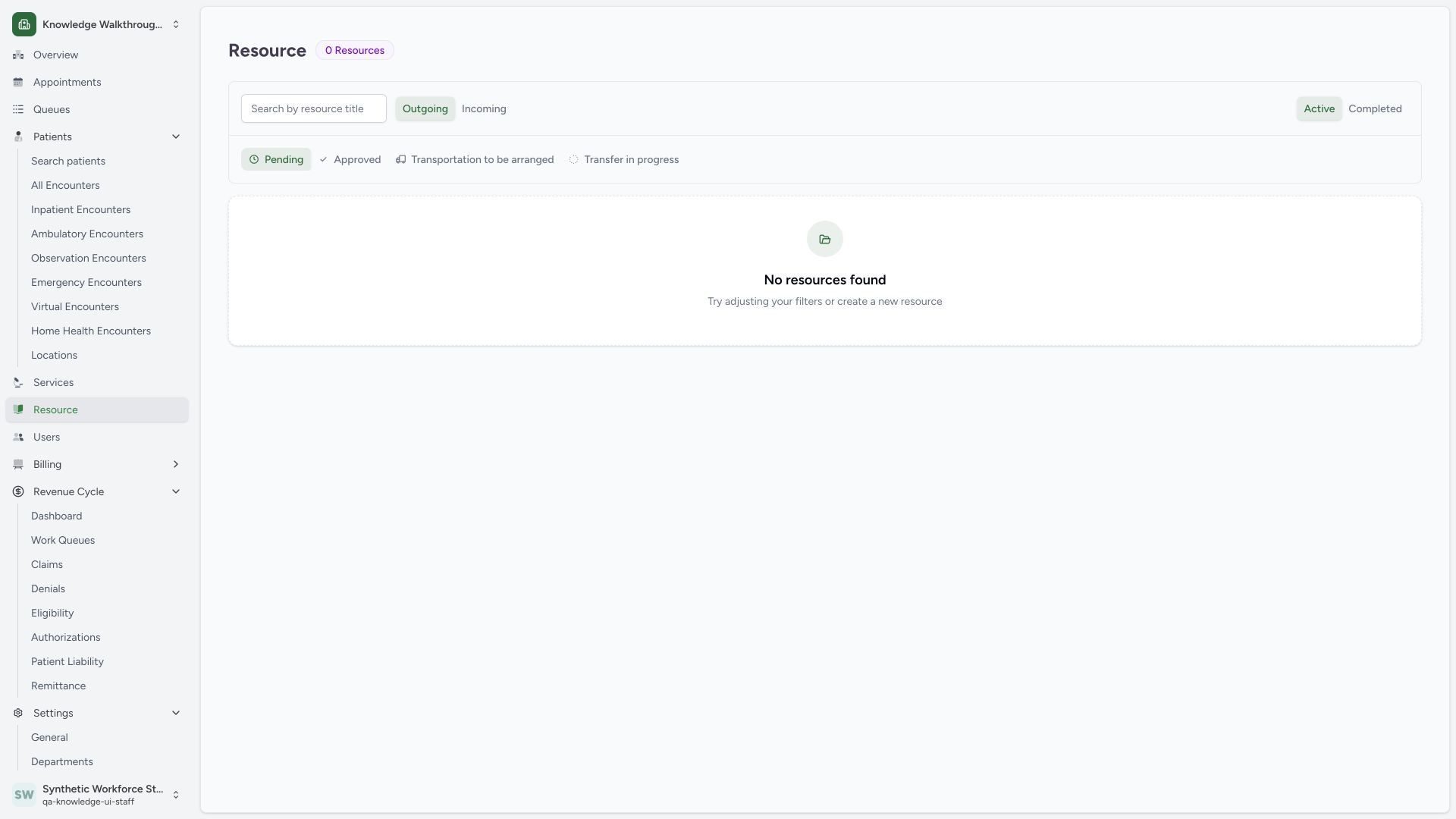This screenshot has width=1456, height=819.
Task: Click the Appointments calendar icon
Action: coord(18,83)
